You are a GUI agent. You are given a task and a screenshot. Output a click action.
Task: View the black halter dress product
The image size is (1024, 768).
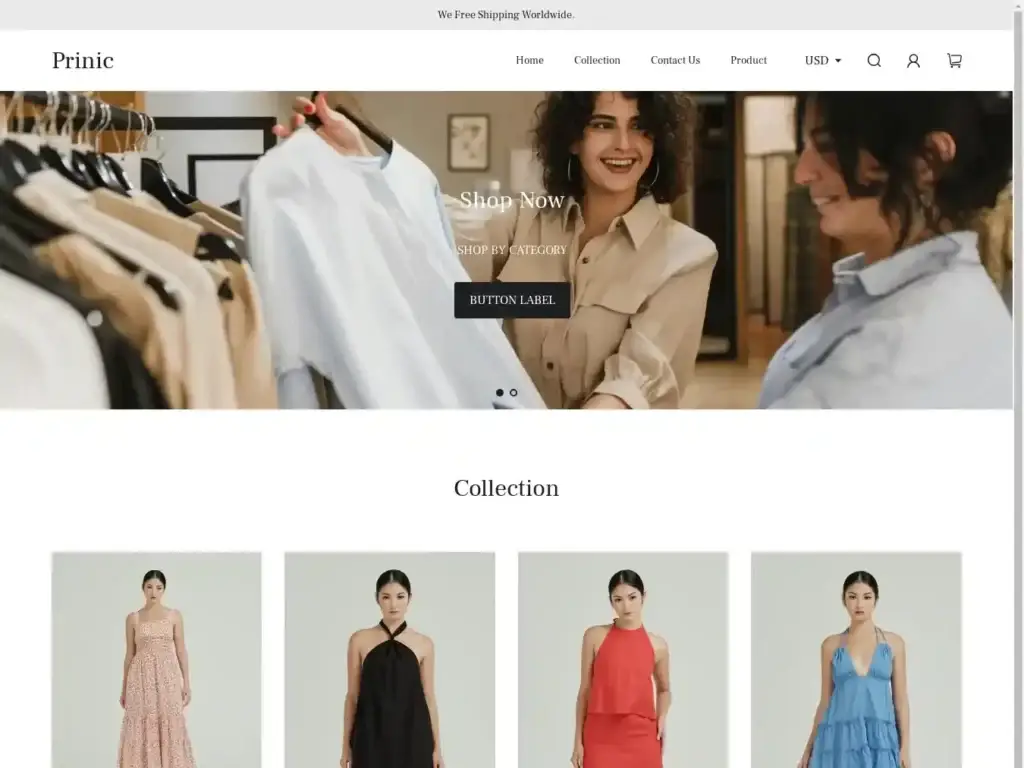390,660
